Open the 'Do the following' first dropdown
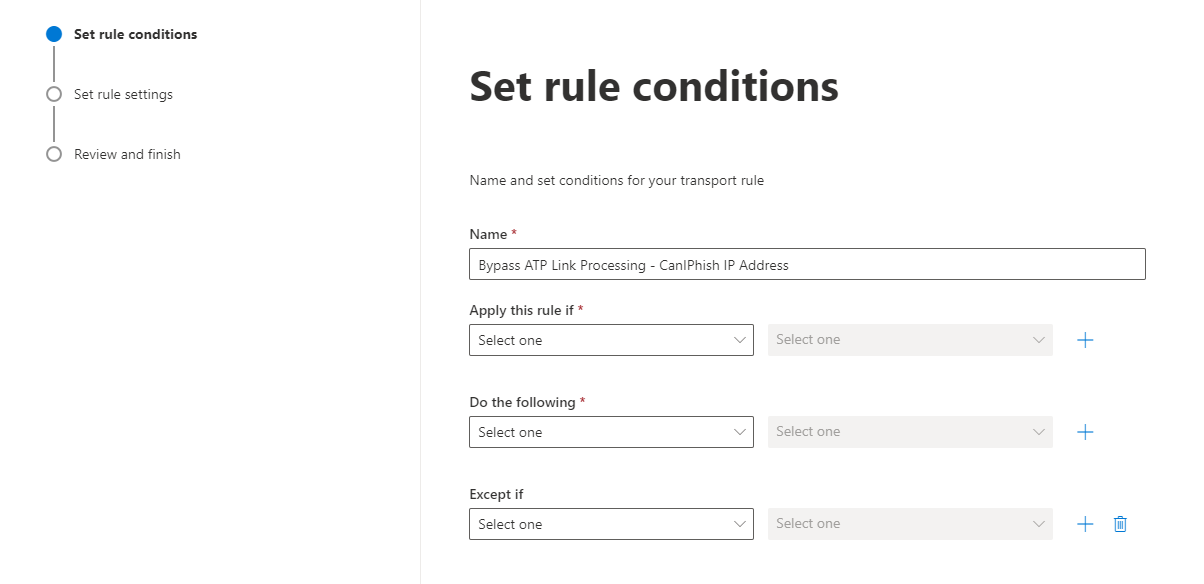Viewport: 1204px width, 584px height. pyautogui.click(x=611, y=432)
